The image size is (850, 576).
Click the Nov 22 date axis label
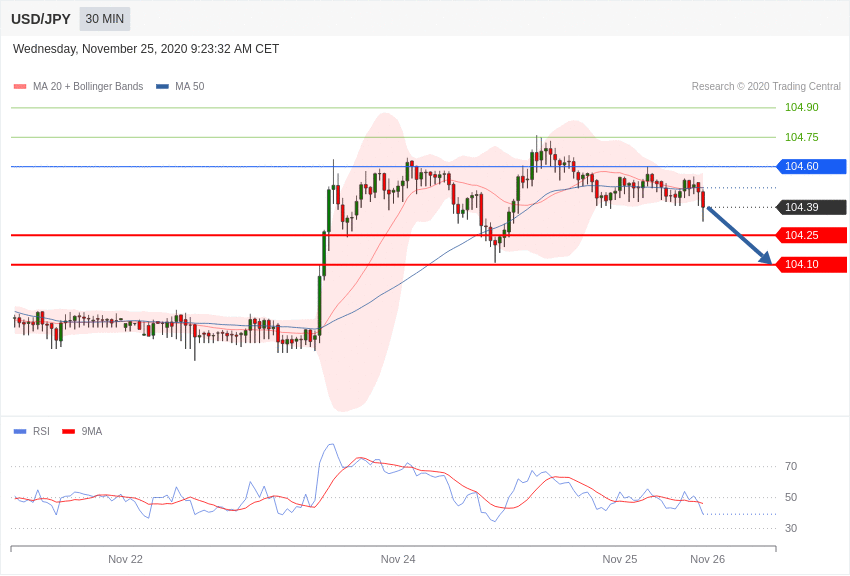coord(125,559)
